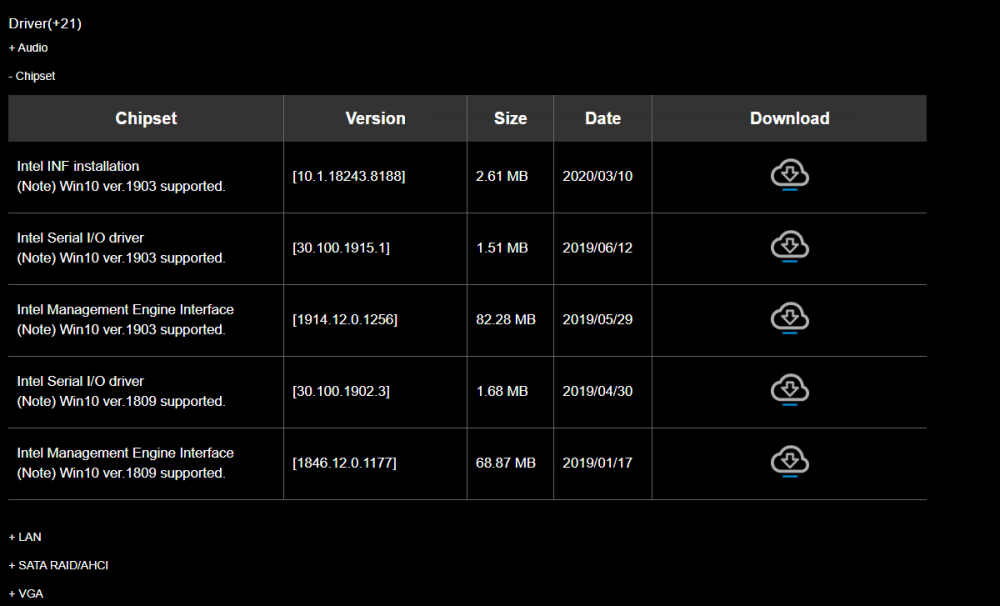This screenshot has height=606, width=1000.
Task: Download Intel Serial I/O driver version 30.100.1902.3
Action: [790, 390]
